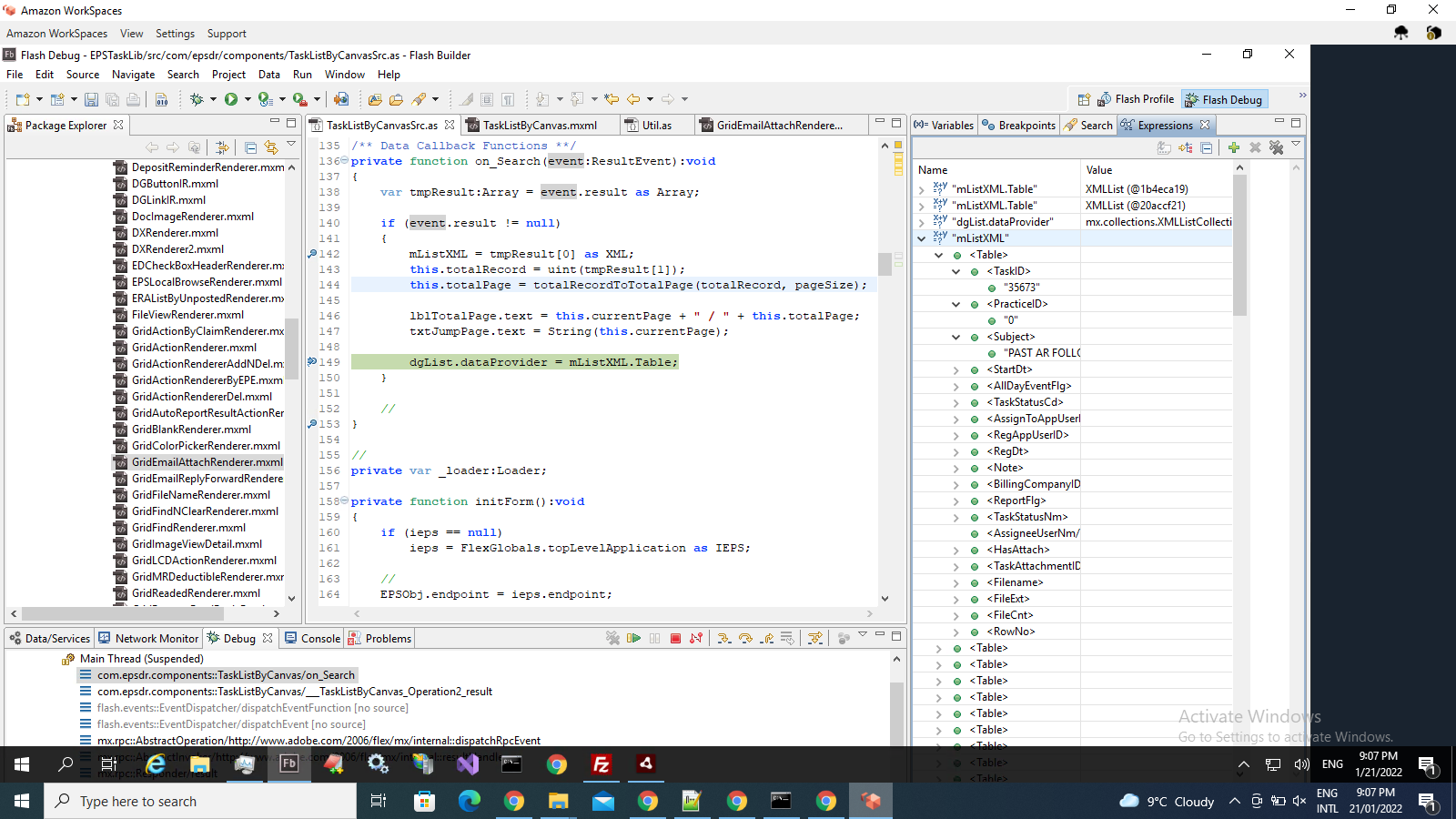1456x819 pixels.
Task: Expand the TaskStatusCd node
Action: (x=956, y=402)
